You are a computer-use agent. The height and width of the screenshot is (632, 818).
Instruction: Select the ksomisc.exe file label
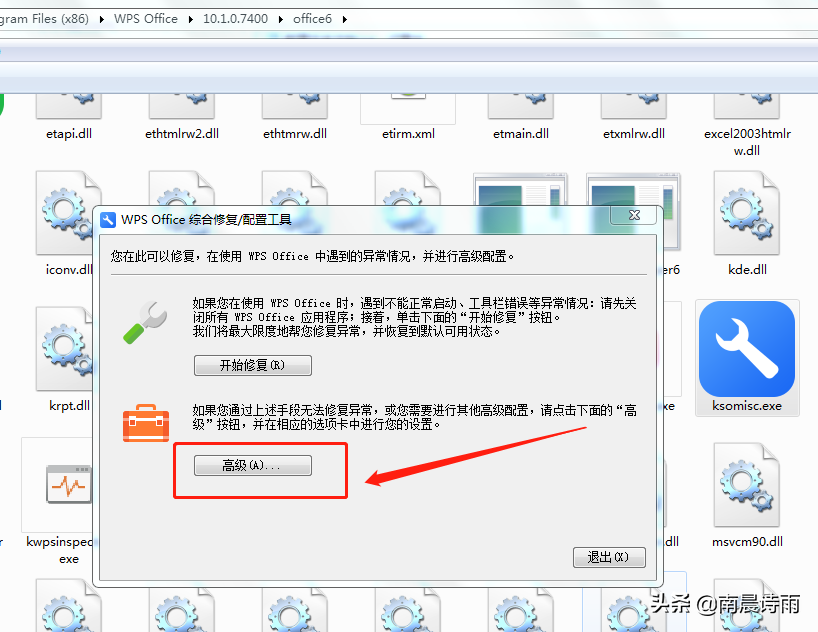pyautogui.click(x=747, y=406)
